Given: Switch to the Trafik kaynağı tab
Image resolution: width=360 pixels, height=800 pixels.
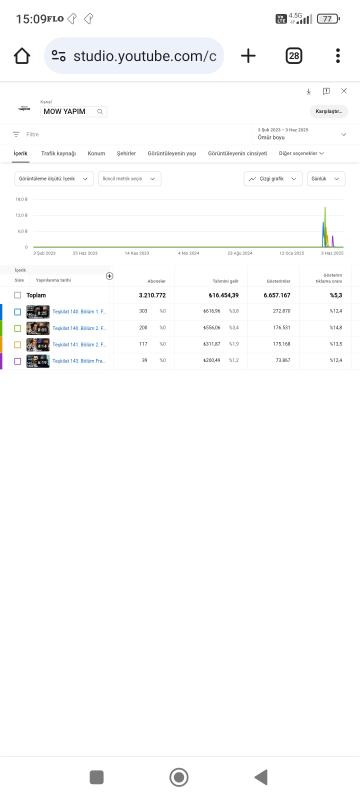Looking at the screenshot, I should pos(58,153).
